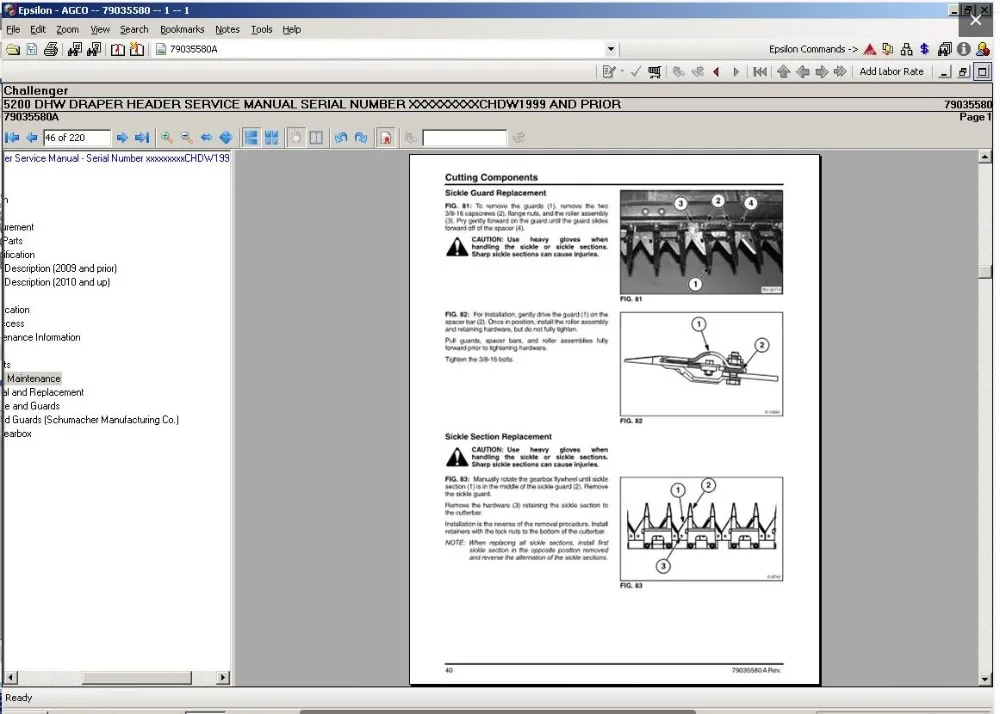Open the Search menu
This screenshot has width=1000, height=714.
[134, 29]
